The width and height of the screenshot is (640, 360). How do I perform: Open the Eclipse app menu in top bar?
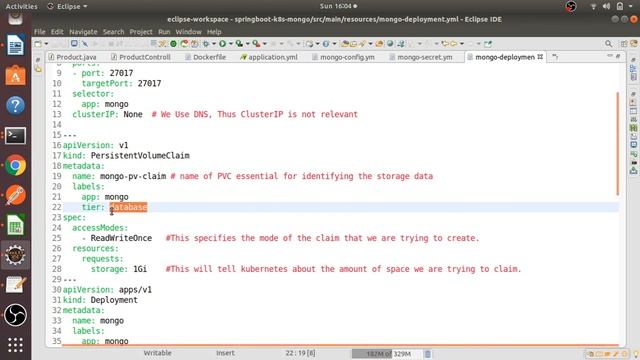[x=68, y=6]
